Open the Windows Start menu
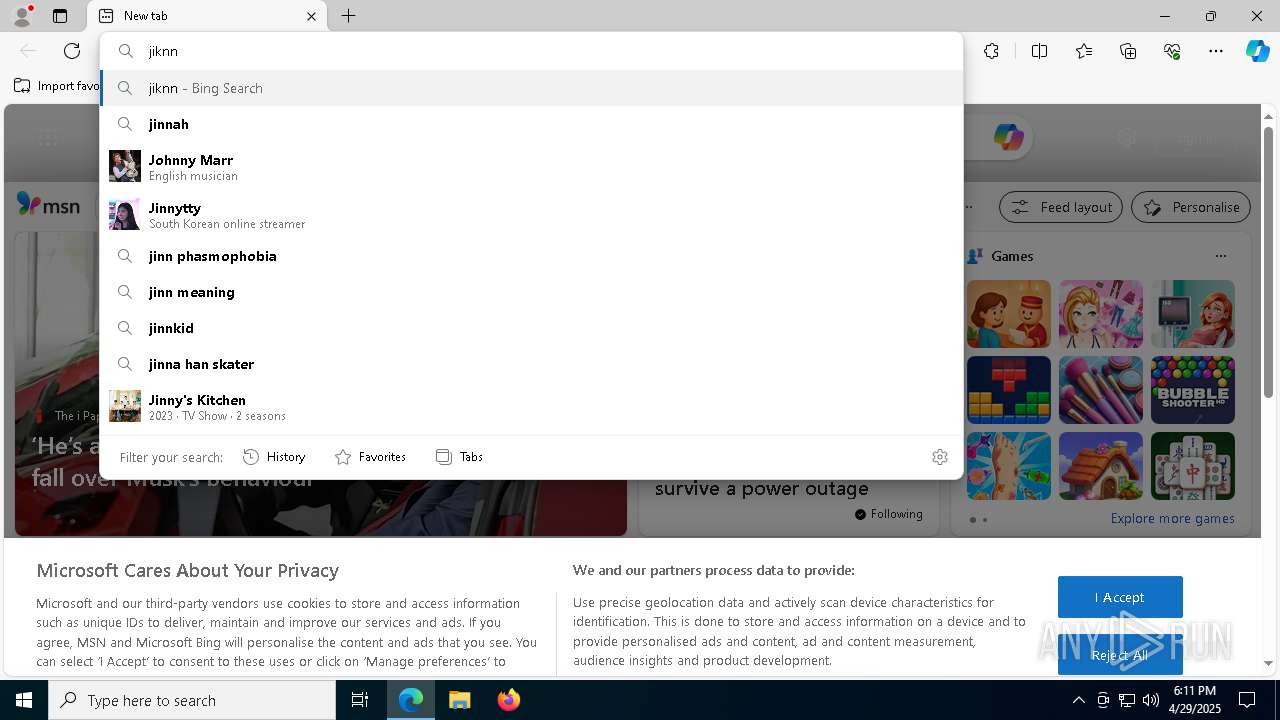 (24, 700)
